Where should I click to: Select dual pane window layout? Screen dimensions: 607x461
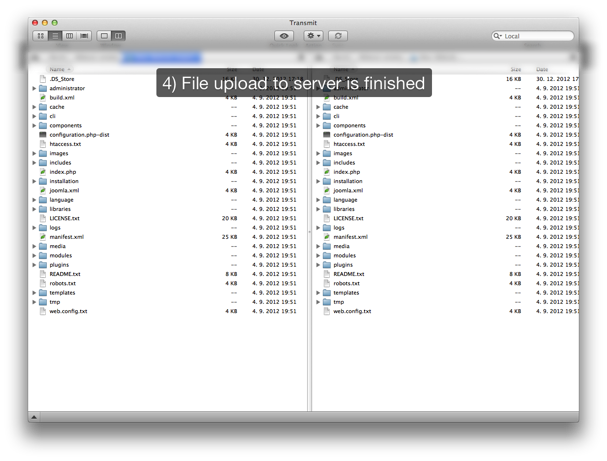(x=118, y=36)
